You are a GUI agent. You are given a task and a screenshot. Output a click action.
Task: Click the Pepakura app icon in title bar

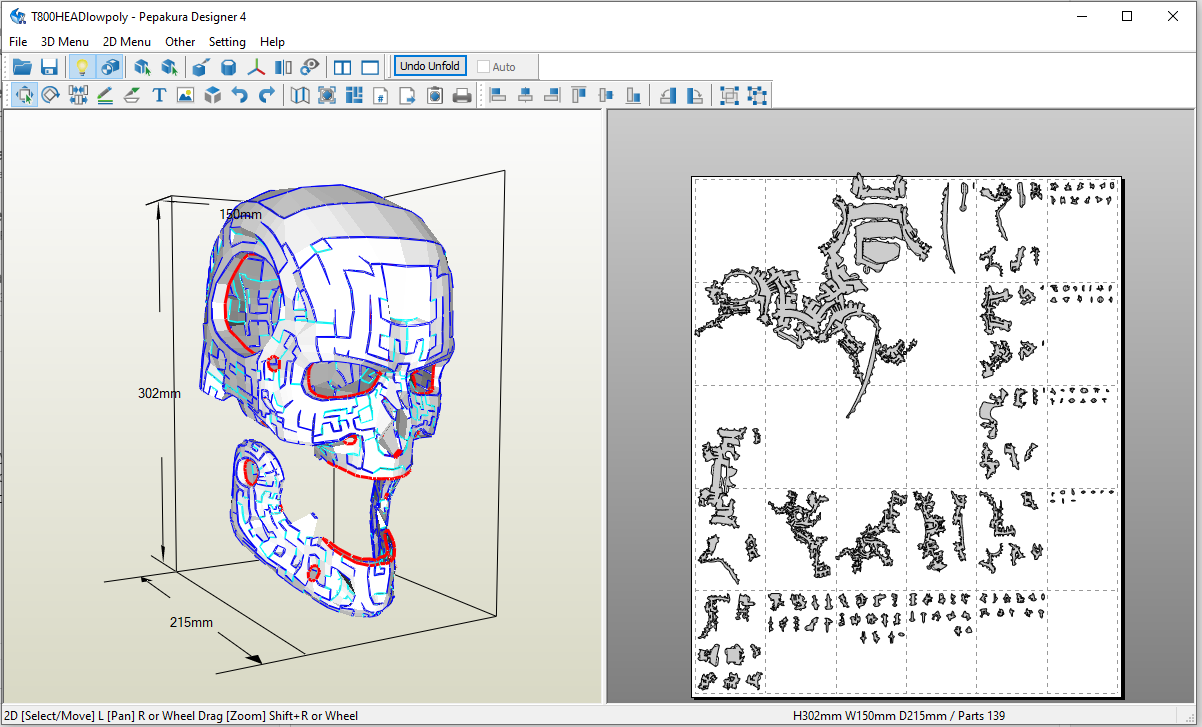point(17,16)
